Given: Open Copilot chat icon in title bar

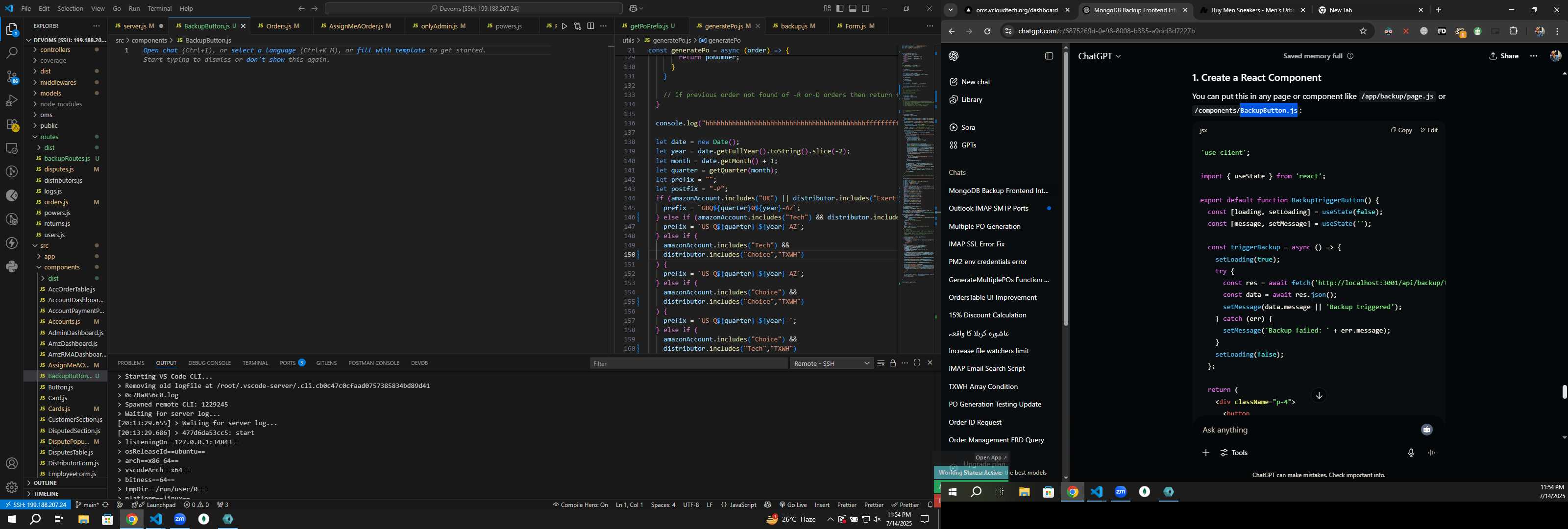Looking at the screenshot, I should click(x=634, y=8).
